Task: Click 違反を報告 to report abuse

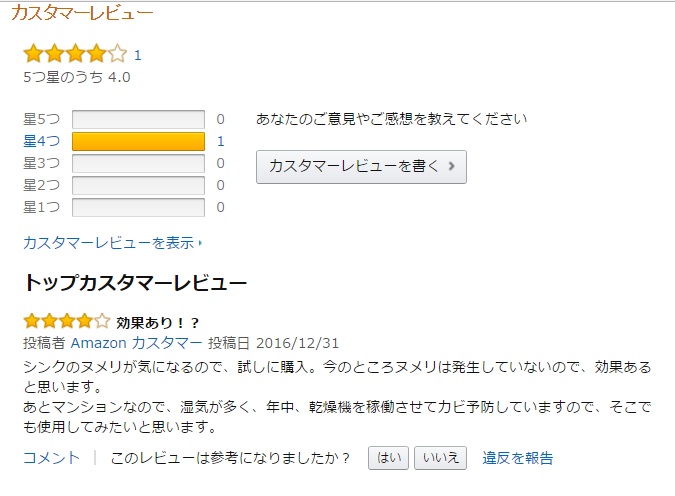Action: pos(518,458)
